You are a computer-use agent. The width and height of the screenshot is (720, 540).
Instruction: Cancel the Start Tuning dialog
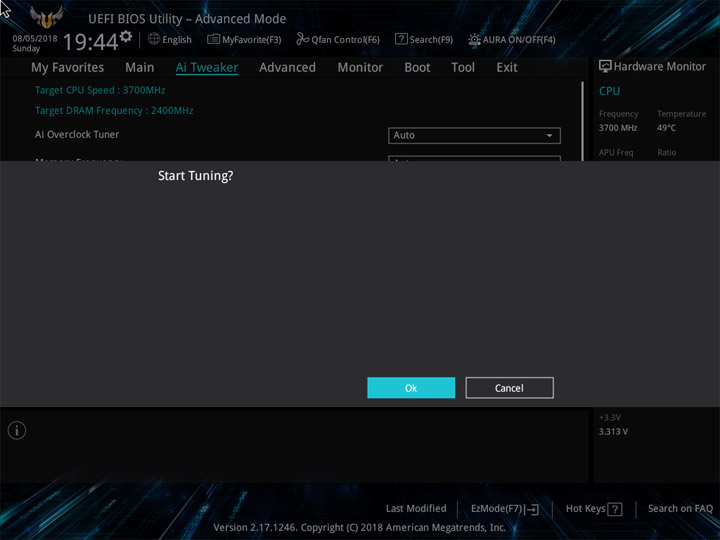(x=509, y=388)
